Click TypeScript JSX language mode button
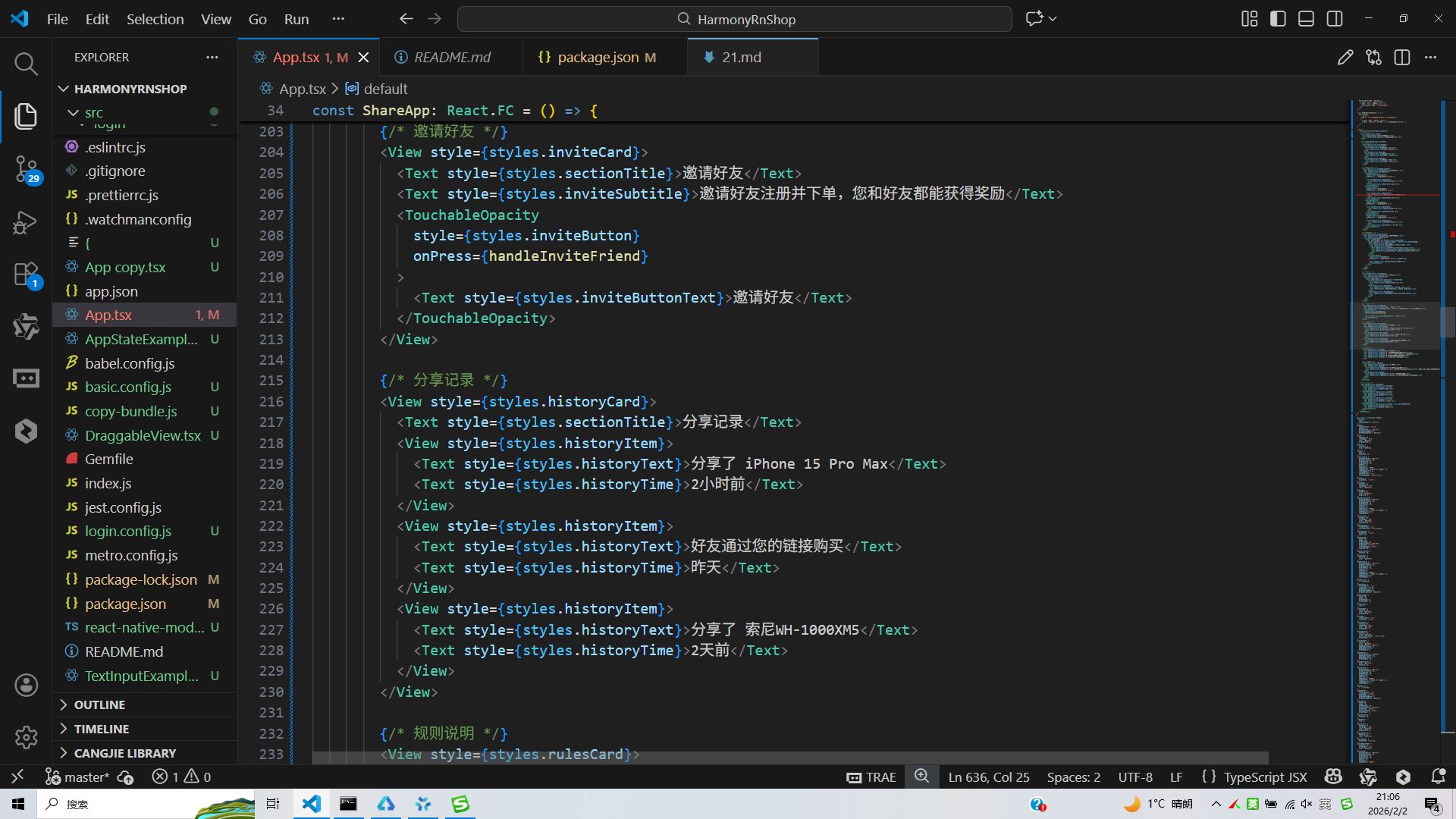 [1265, 777]
